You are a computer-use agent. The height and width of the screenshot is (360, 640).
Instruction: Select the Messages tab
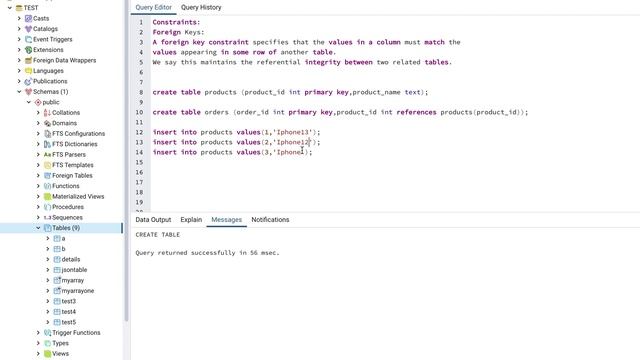[x=227, y=220]
